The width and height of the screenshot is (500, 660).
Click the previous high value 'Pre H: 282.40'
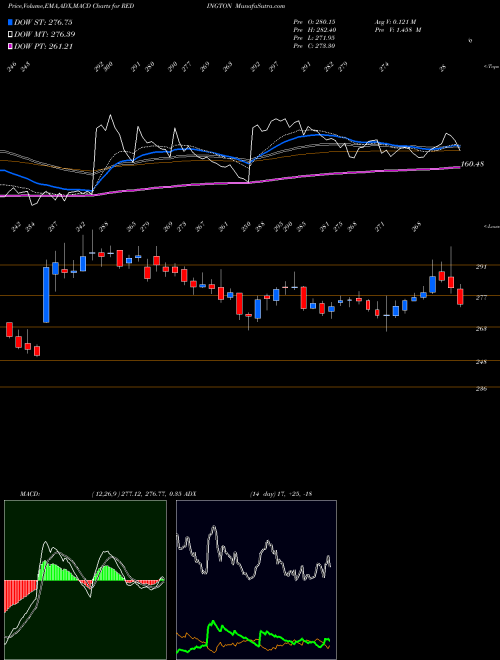pos(314,30)
